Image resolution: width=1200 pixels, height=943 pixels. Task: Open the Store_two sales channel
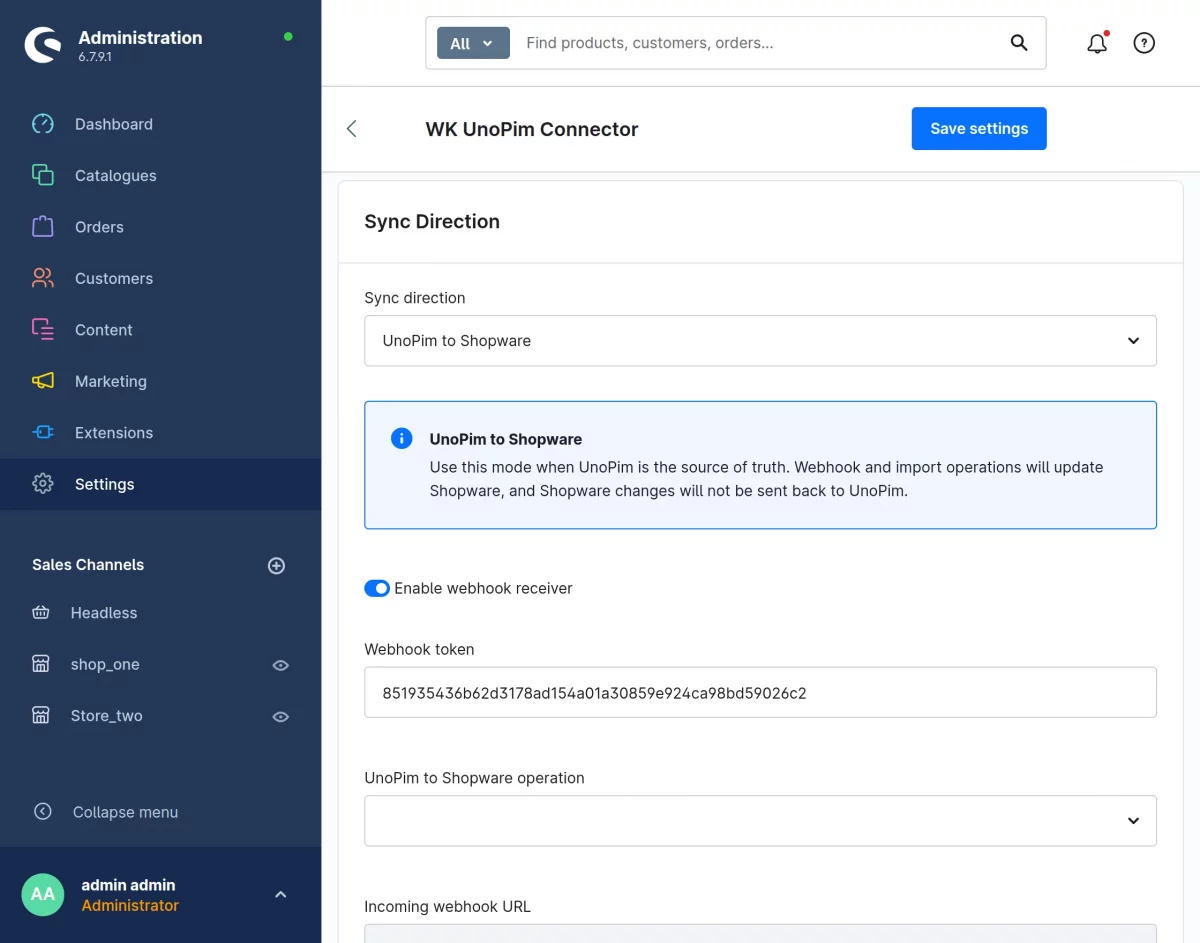pyautogui.click(x=107, y=716)
